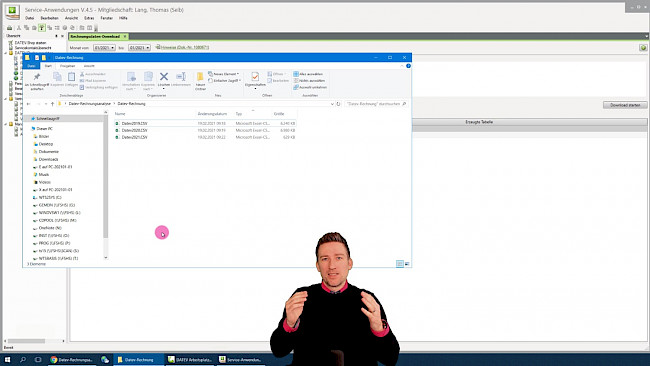Click Alles auswählen in ribbon
Viewport: 650px width, 366px height.
pyautogui.click(x=308, y=74)
